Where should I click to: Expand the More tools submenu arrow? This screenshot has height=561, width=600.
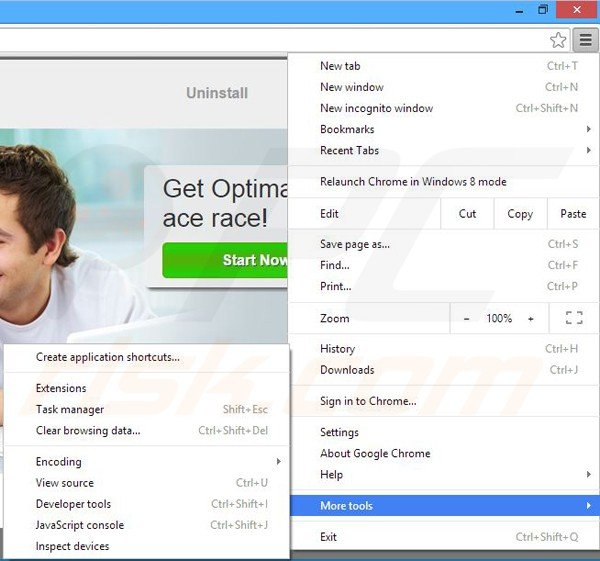589,506
